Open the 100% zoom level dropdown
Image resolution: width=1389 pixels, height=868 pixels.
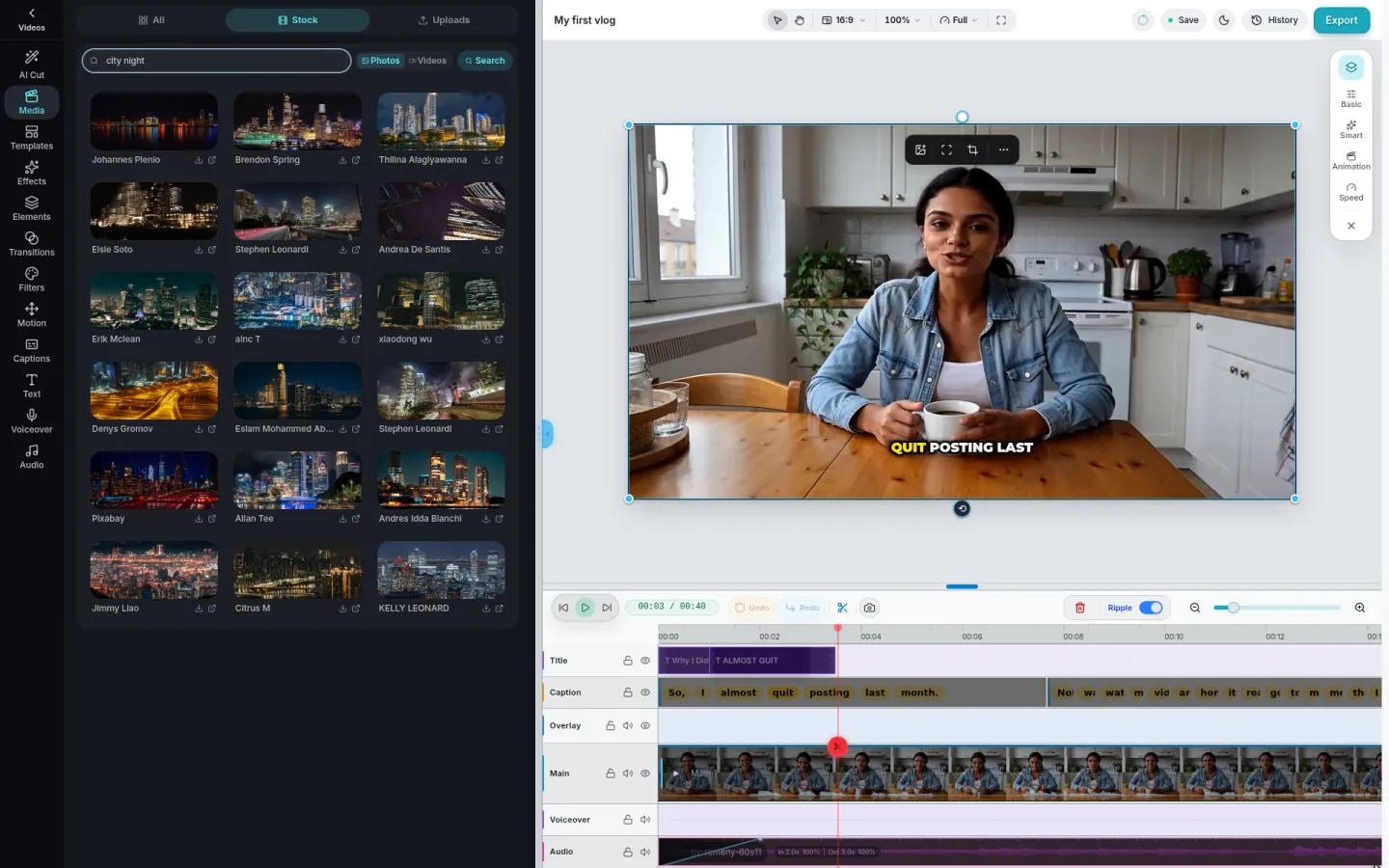click(902, 20)
